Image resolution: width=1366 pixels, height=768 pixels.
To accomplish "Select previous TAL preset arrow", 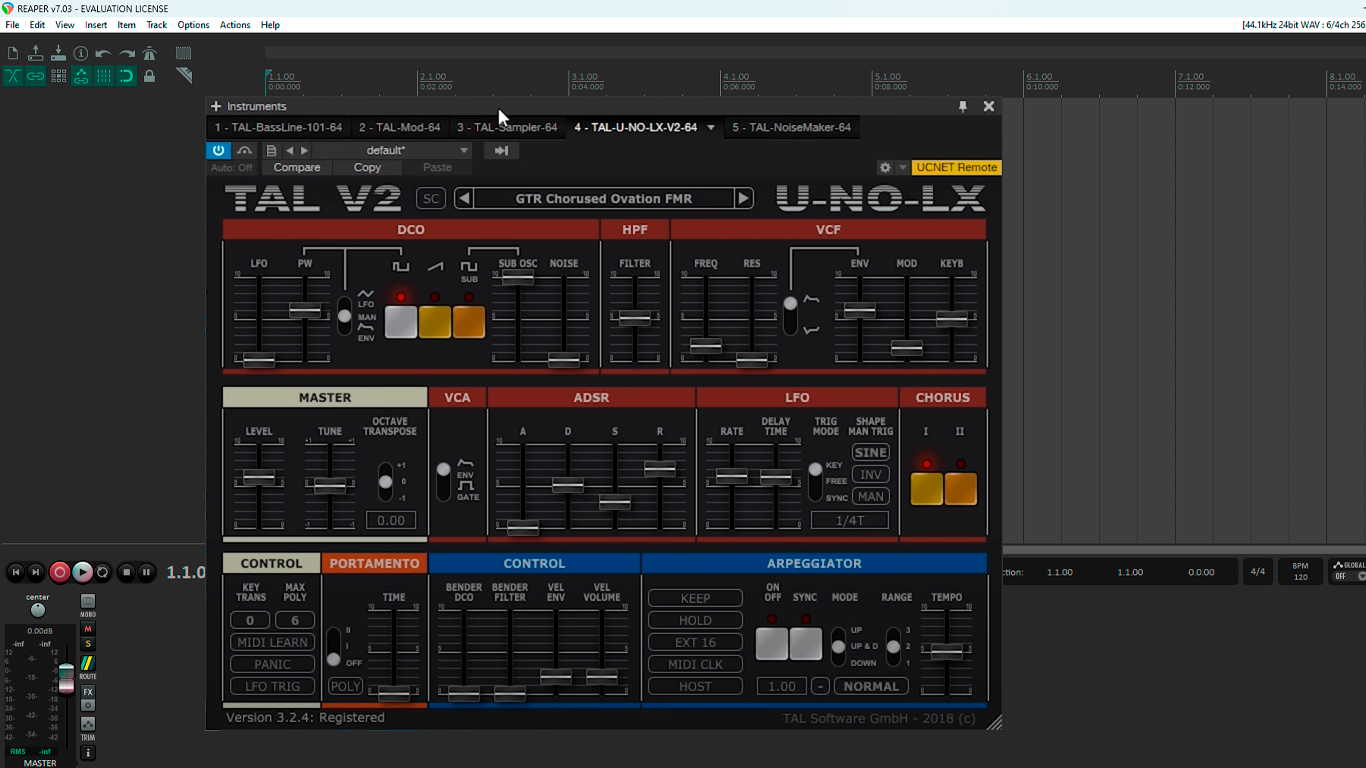I will 464,198.
